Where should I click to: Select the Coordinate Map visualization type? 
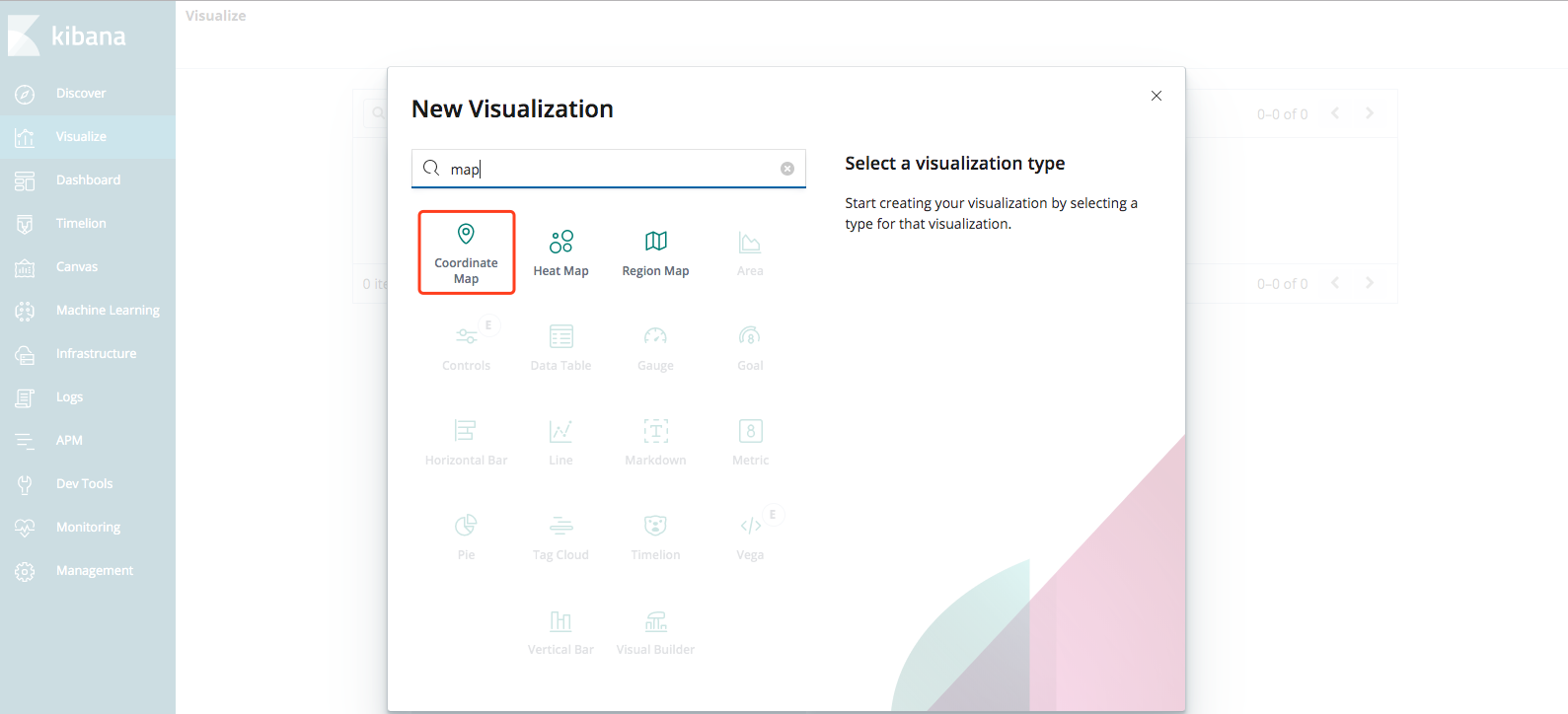[466, 252]
